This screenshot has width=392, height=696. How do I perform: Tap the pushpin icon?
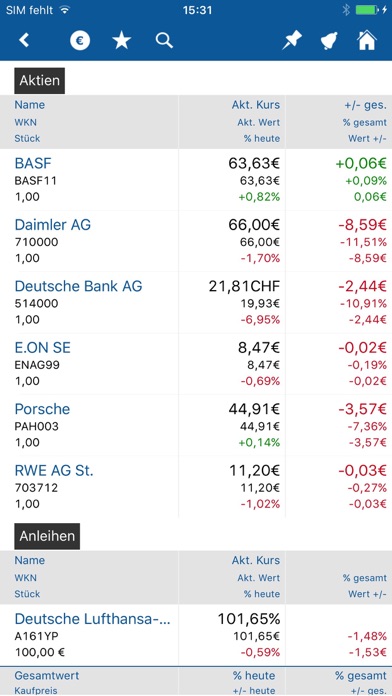[292, 41]
